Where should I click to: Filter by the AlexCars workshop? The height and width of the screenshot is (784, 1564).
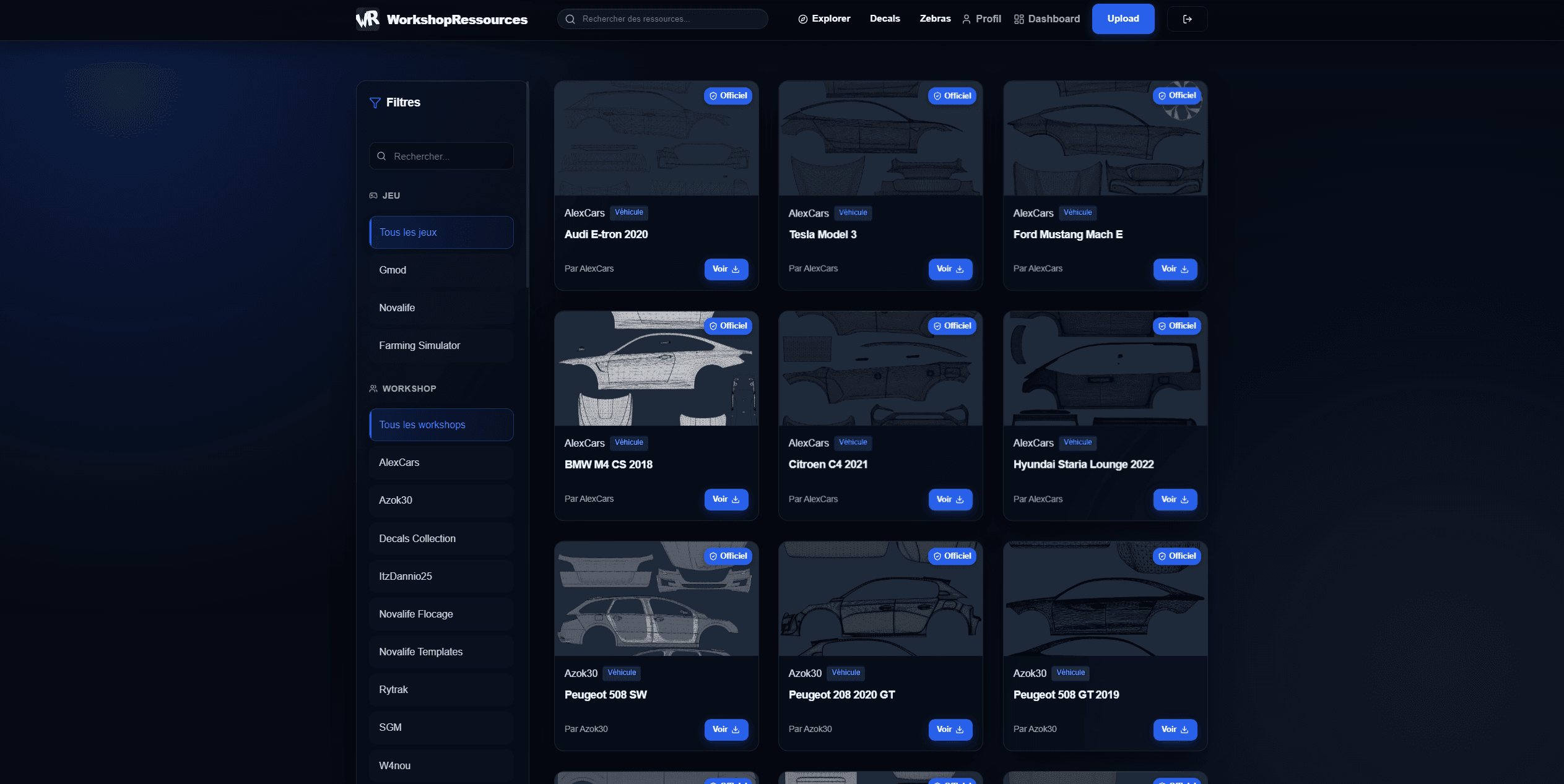tap(441, 463)
